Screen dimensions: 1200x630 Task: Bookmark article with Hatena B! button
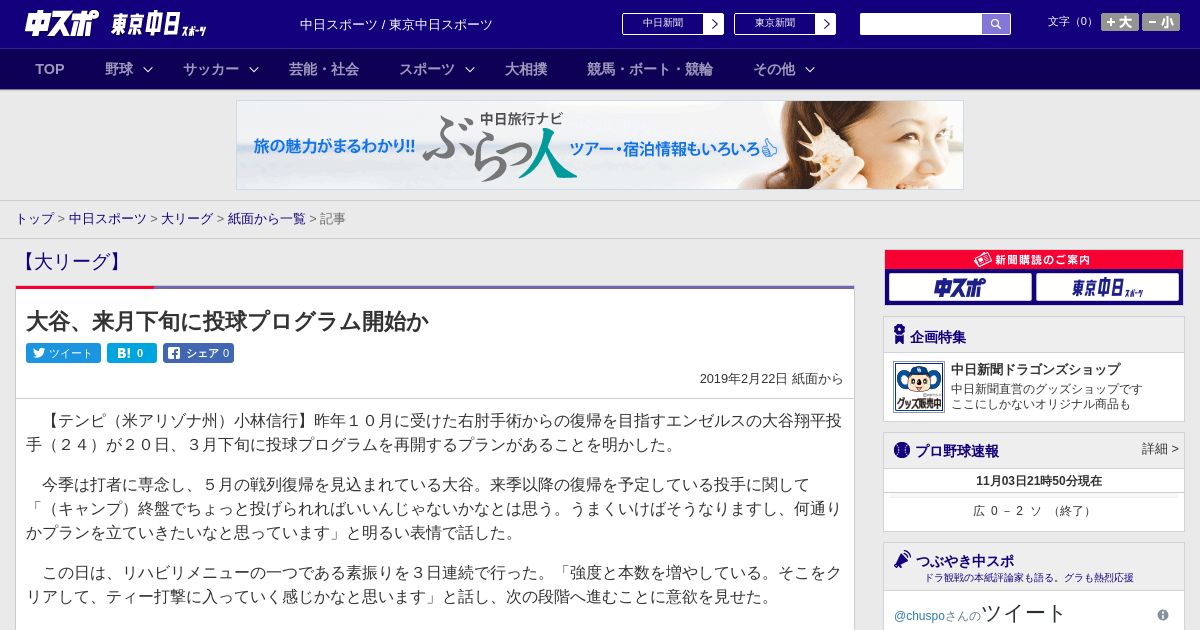click(131, 353)
